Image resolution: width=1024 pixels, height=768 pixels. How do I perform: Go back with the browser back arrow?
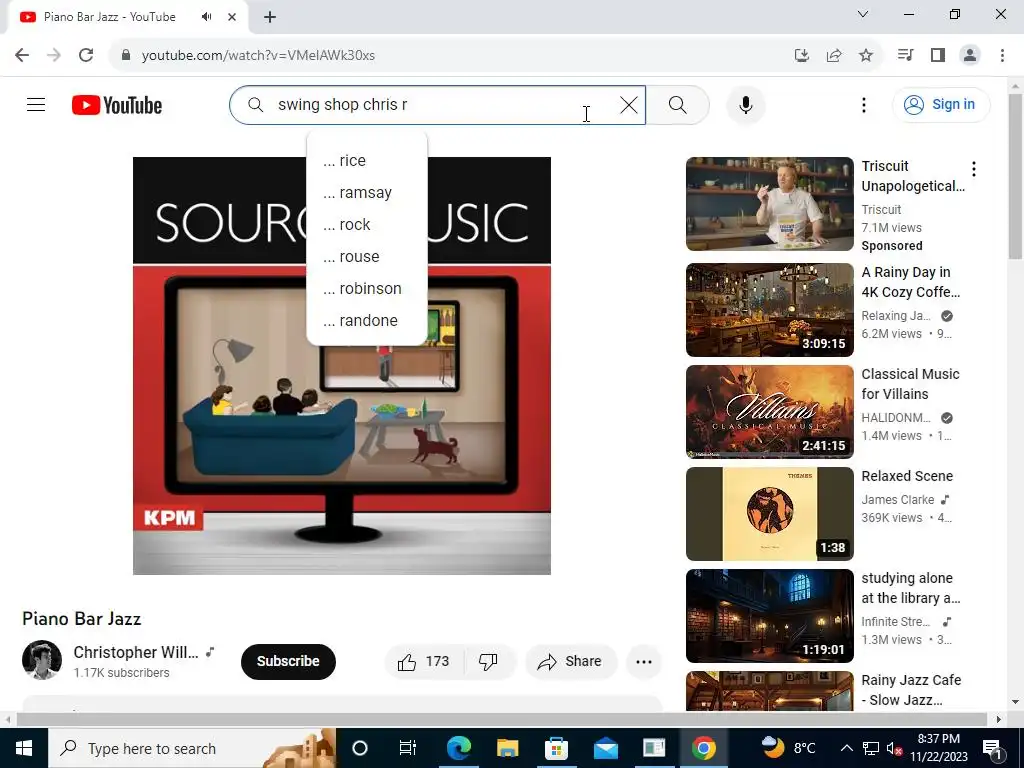[22, 55]
